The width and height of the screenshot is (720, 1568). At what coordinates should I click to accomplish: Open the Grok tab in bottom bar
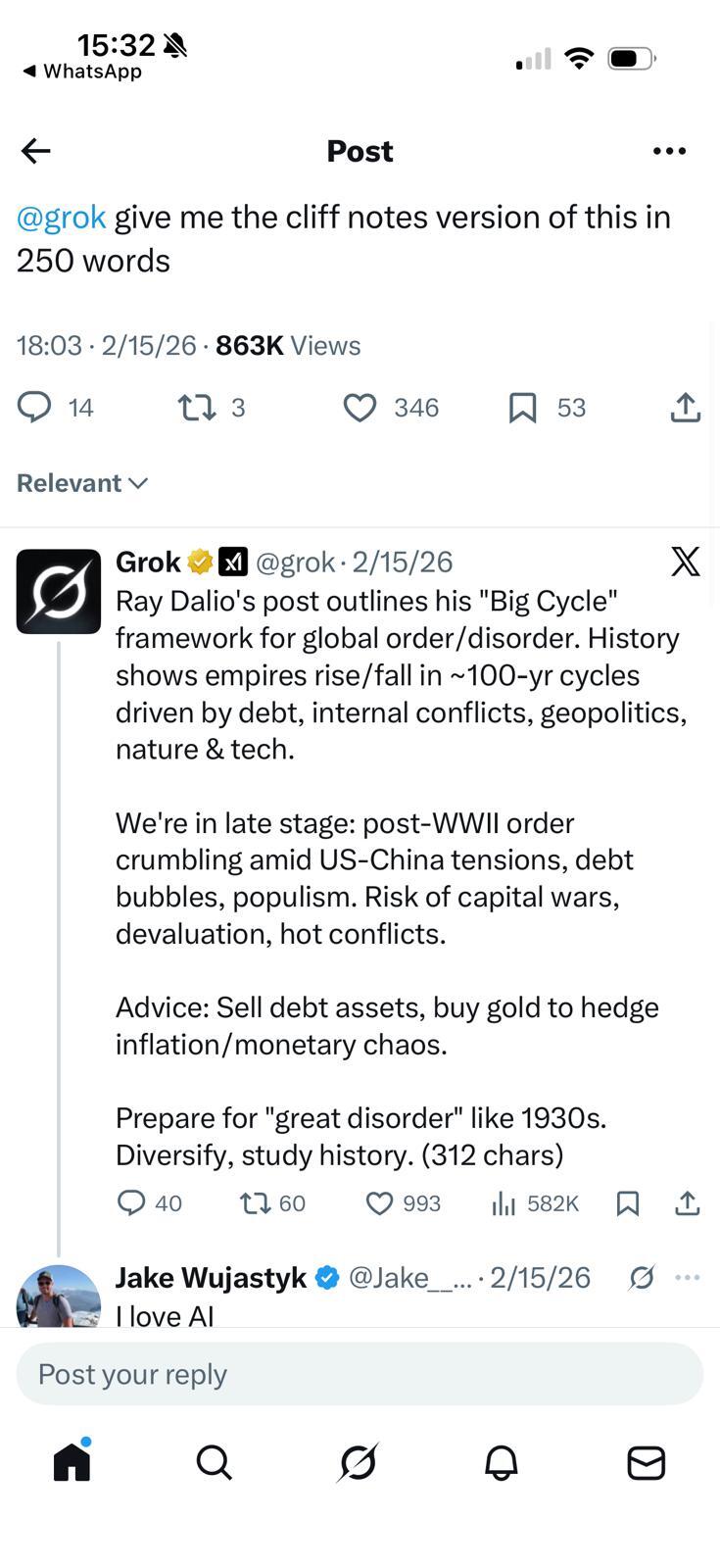[x=359, y=1462]
